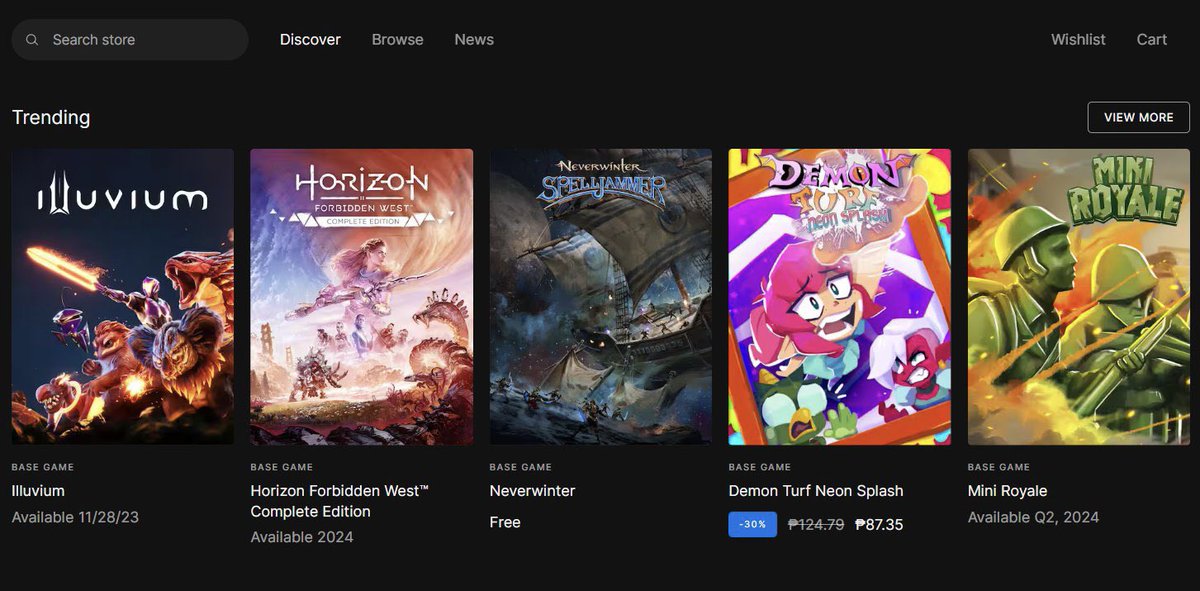Screen dimensions: 1200x591
Task: Click Available 11/28/23 under Illuvium
Action: (x=77, y=517)
